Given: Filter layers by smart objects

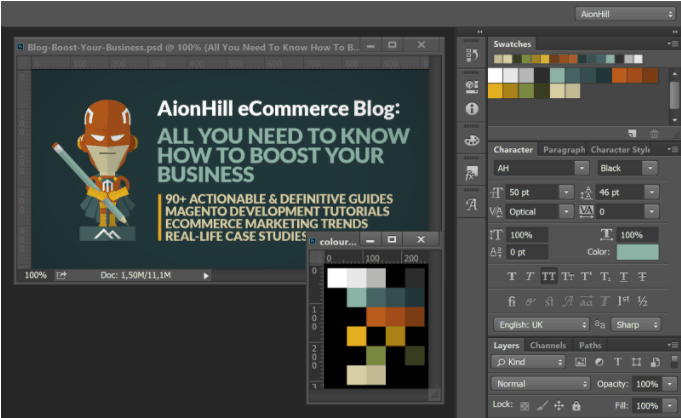Looking at the screenshot, I should click(x=655, y=362).
